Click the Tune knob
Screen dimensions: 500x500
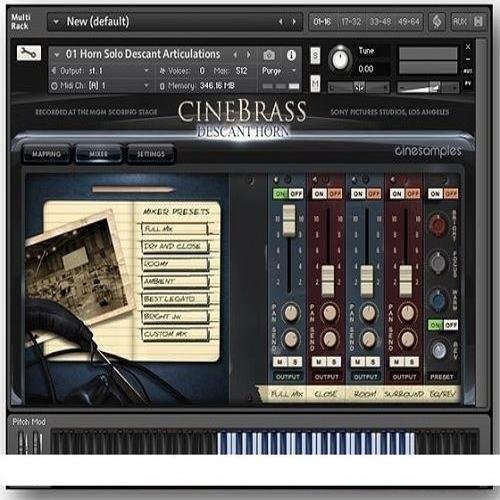coord(340,59)
